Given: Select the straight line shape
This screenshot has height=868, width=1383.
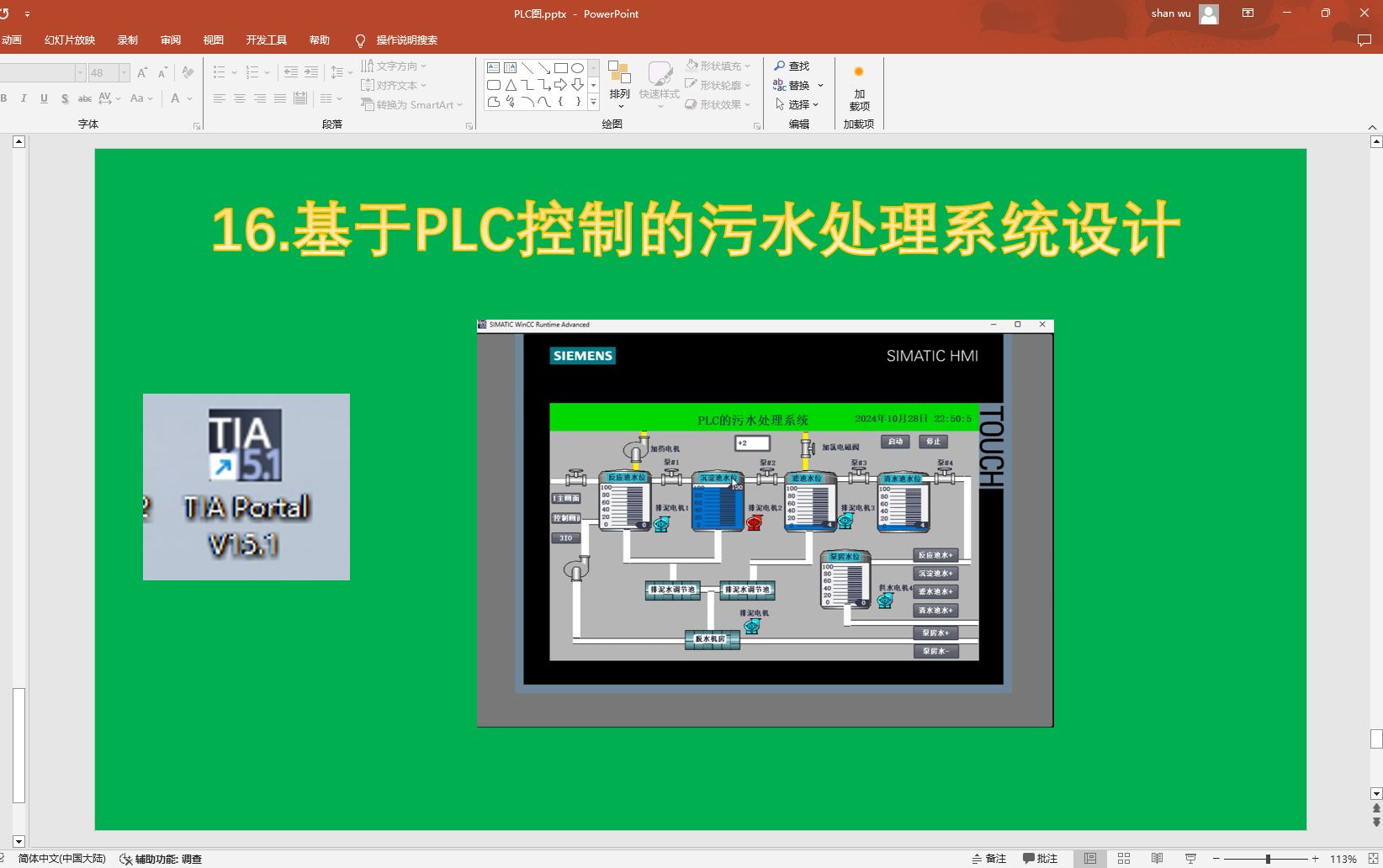Looking at the screenshot, I should click(527, 68).
